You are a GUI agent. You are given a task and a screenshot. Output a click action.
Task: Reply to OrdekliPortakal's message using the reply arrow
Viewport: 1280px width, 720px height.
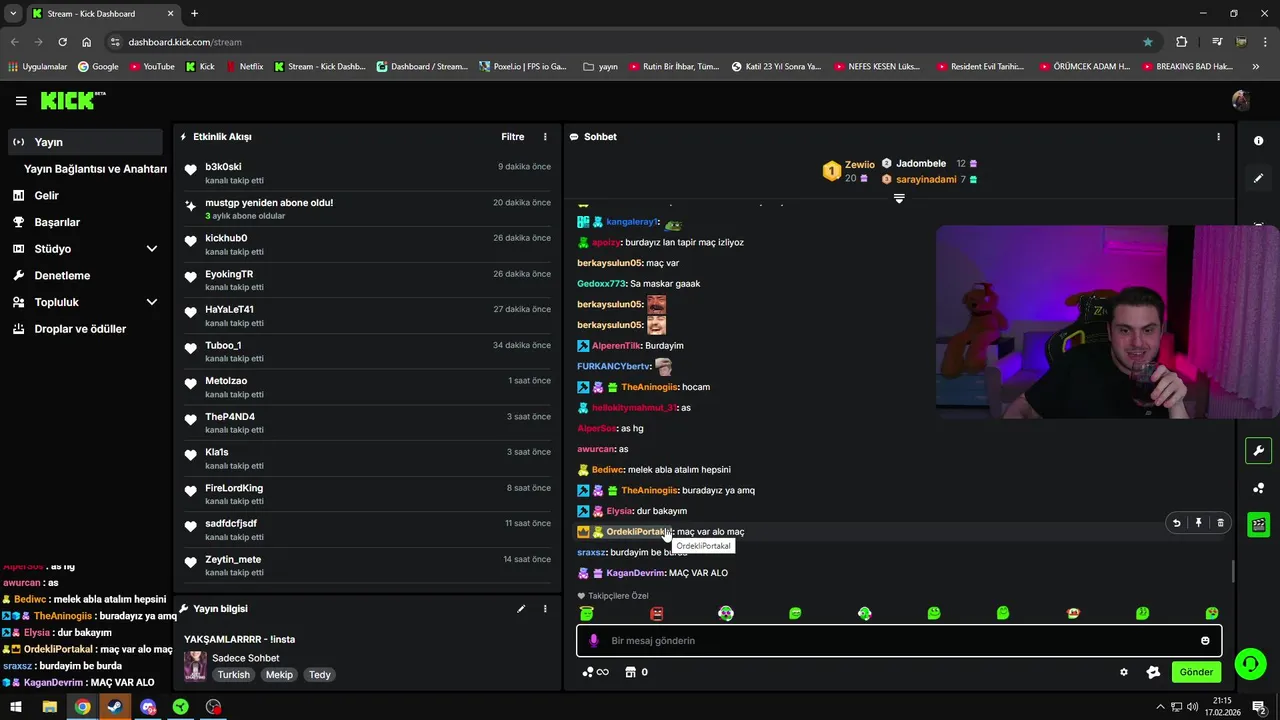point(1176,523)
